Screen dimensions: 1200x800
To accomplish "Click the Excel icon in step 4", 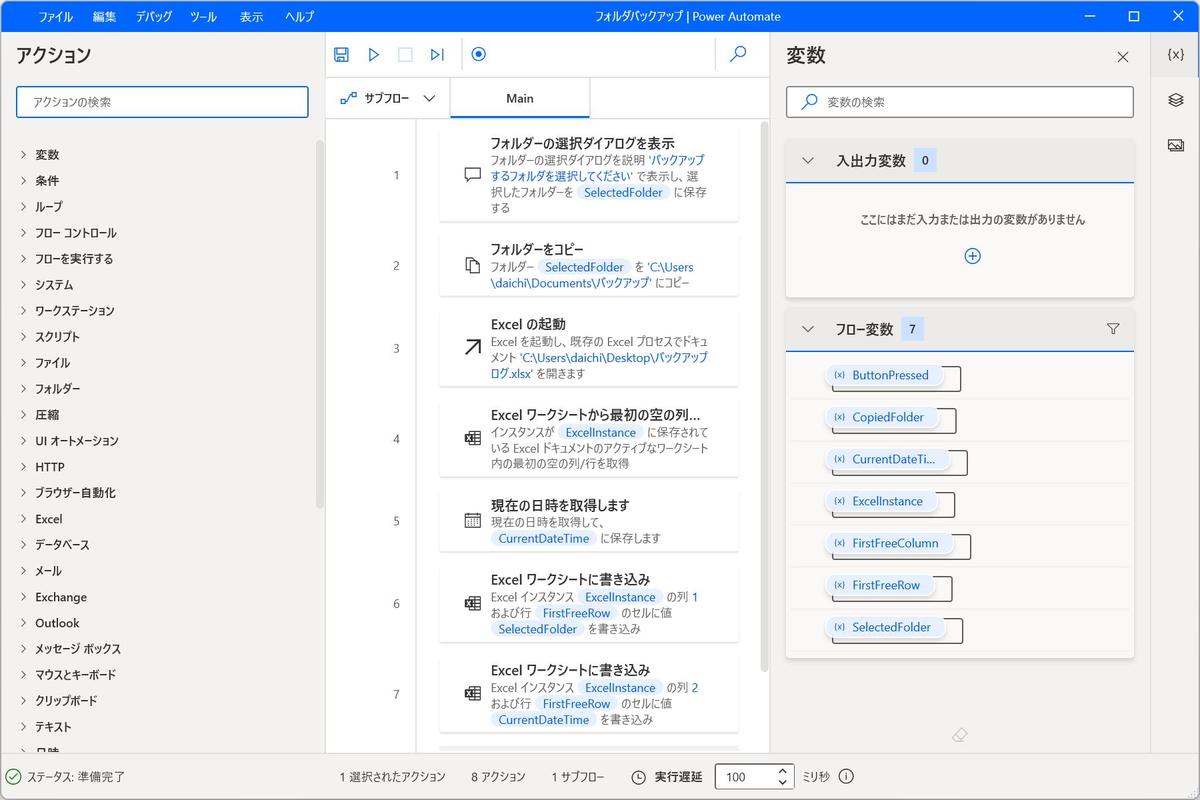I will [473, 438].
